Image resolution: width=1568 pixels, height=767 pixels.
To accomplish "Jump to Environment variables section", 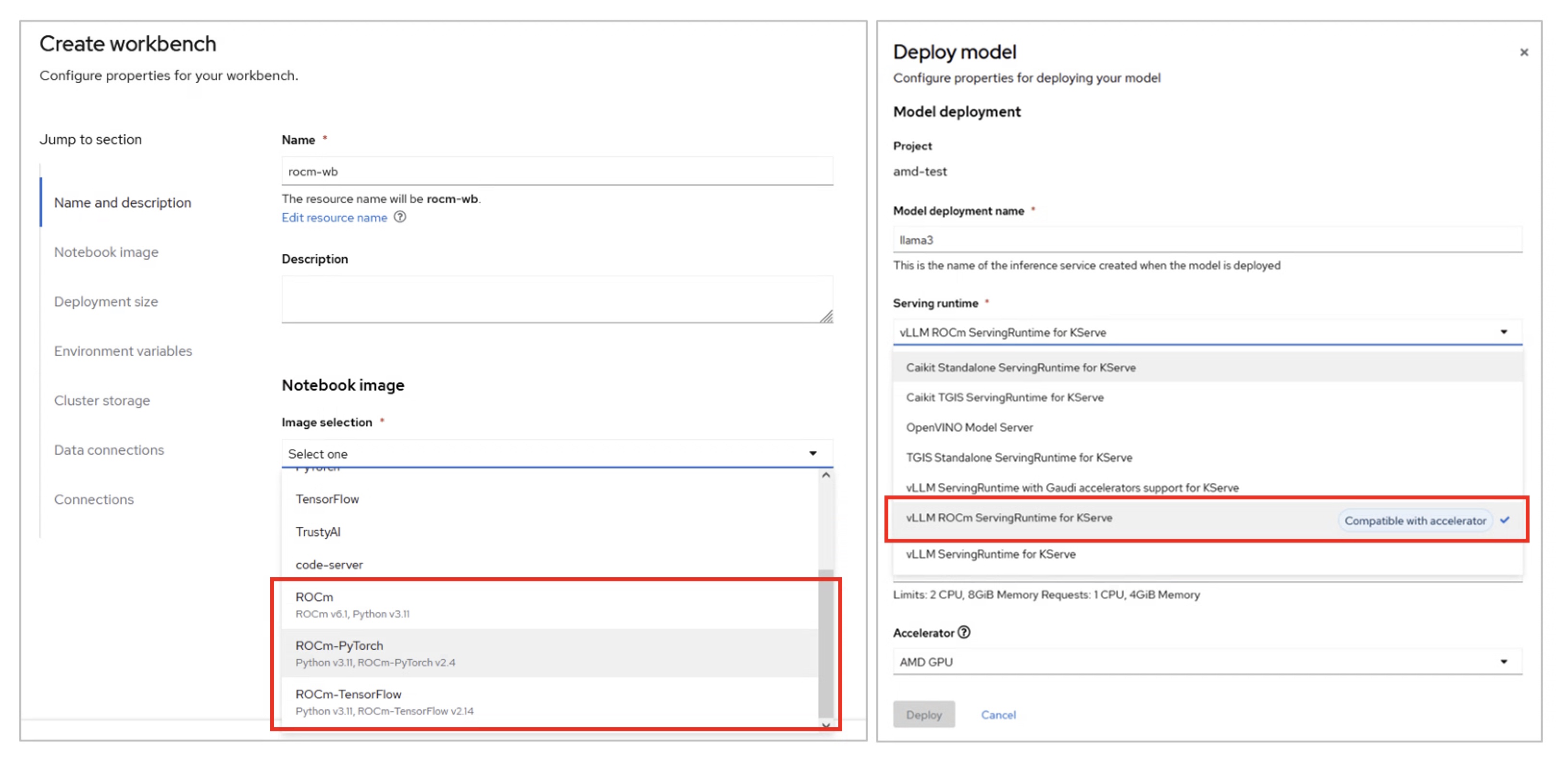I will pyautogui.click(x=123, y=351).
